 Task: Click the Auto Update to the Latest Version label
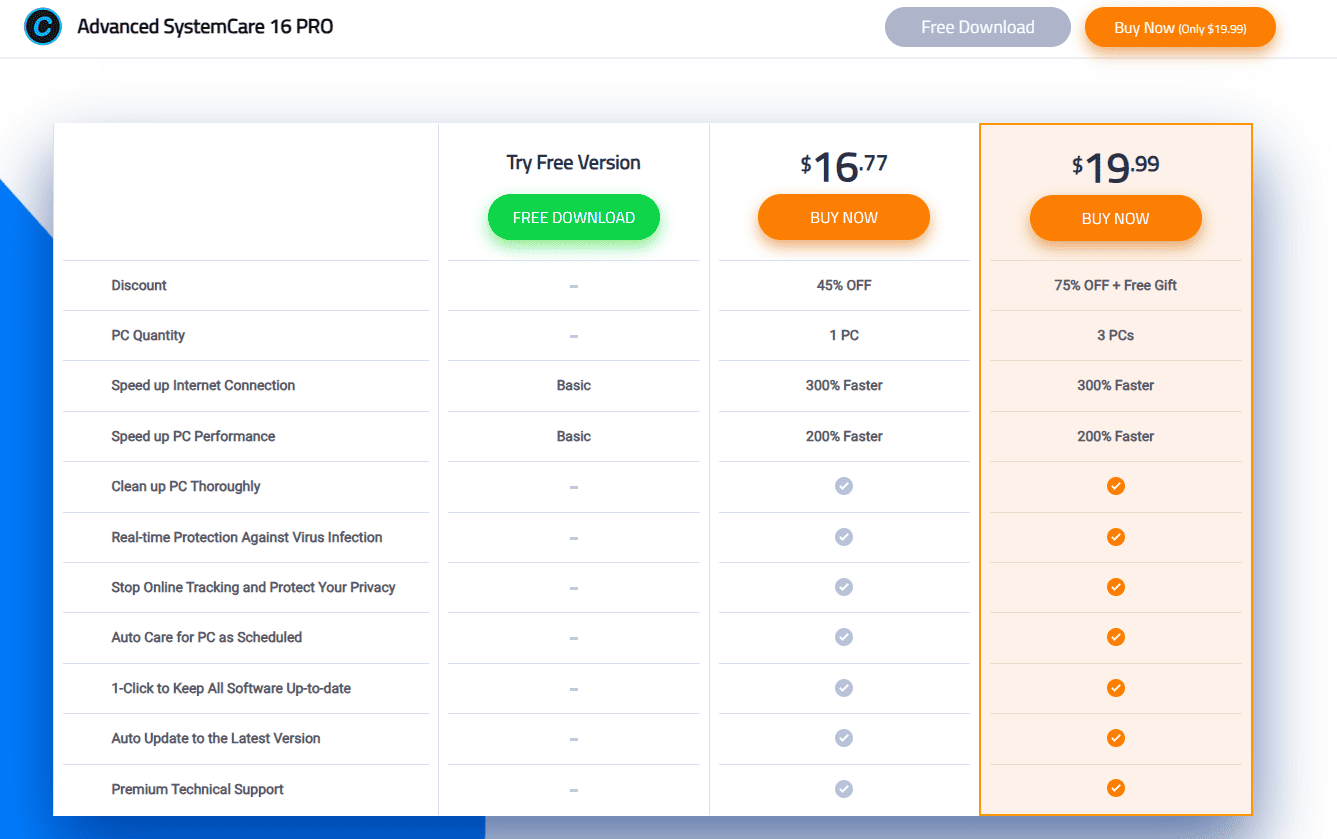click(216, 738)
